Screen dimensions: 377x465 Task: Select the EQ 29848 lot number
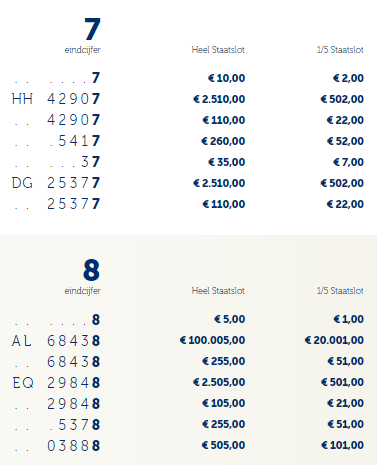point(56,383)
